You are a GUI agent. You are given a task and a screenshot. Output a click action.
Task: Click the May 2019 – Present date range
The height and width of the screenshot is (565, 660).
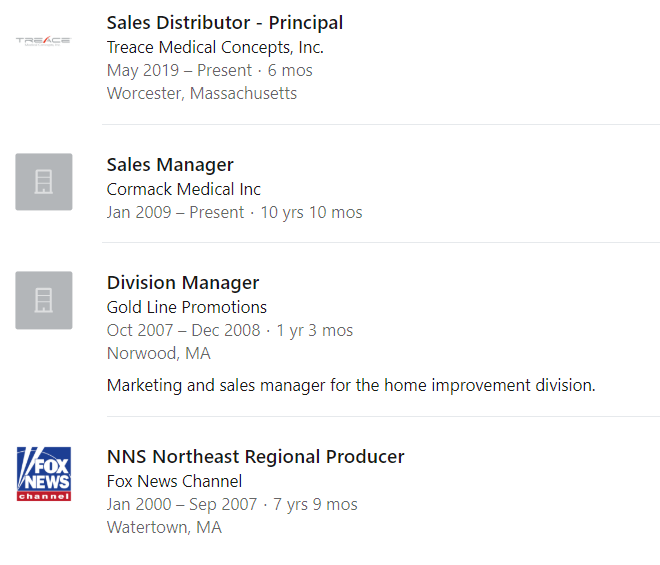[179, 70]
